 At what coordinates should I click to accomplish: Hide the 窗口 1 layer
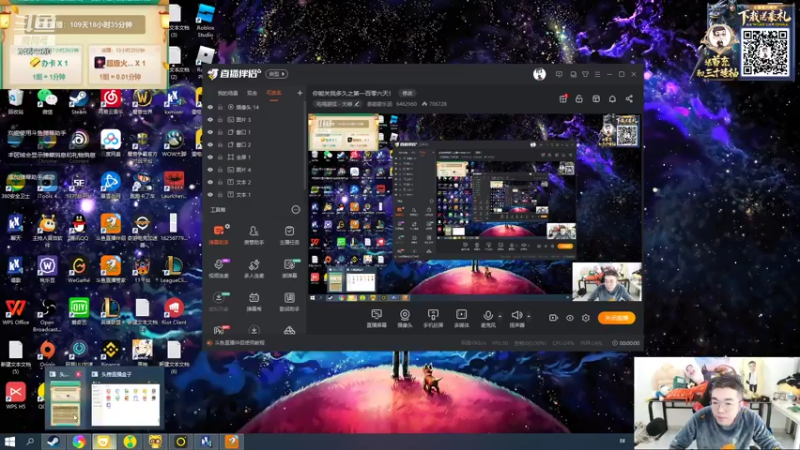[210, 132]
